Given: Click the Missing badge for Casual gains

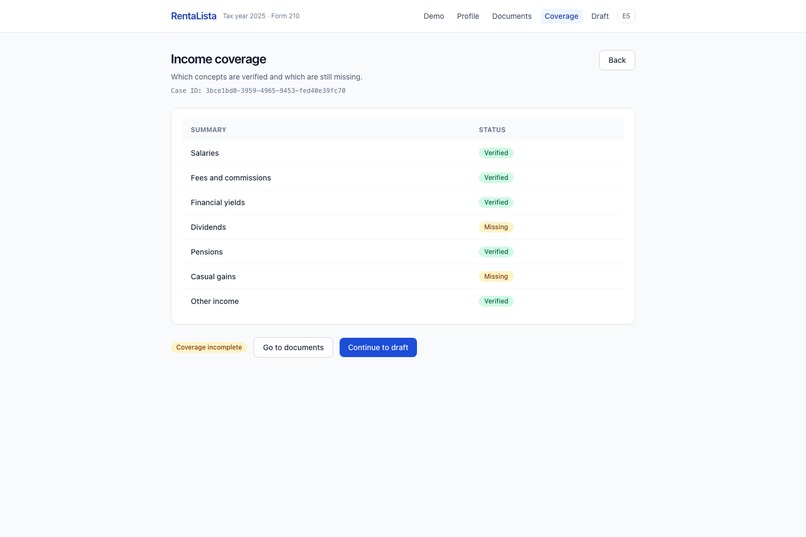Looking at the screenshot, I should (x=496, y=276).
